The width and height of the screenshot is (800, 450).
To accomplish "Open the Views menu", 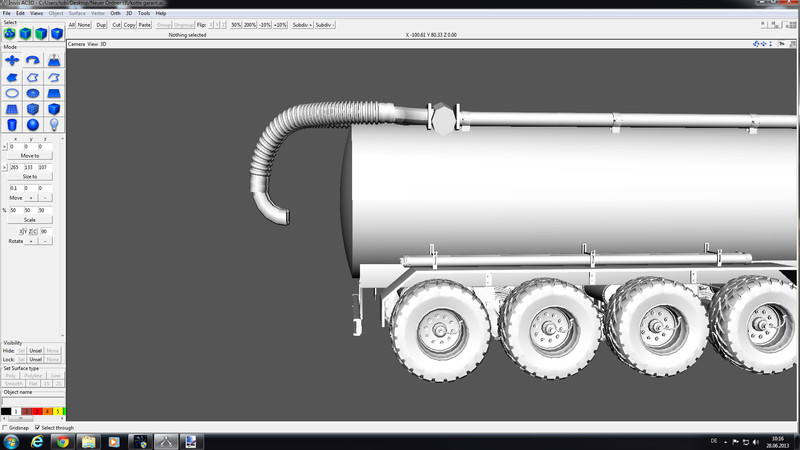I will (x=36, y=13).
